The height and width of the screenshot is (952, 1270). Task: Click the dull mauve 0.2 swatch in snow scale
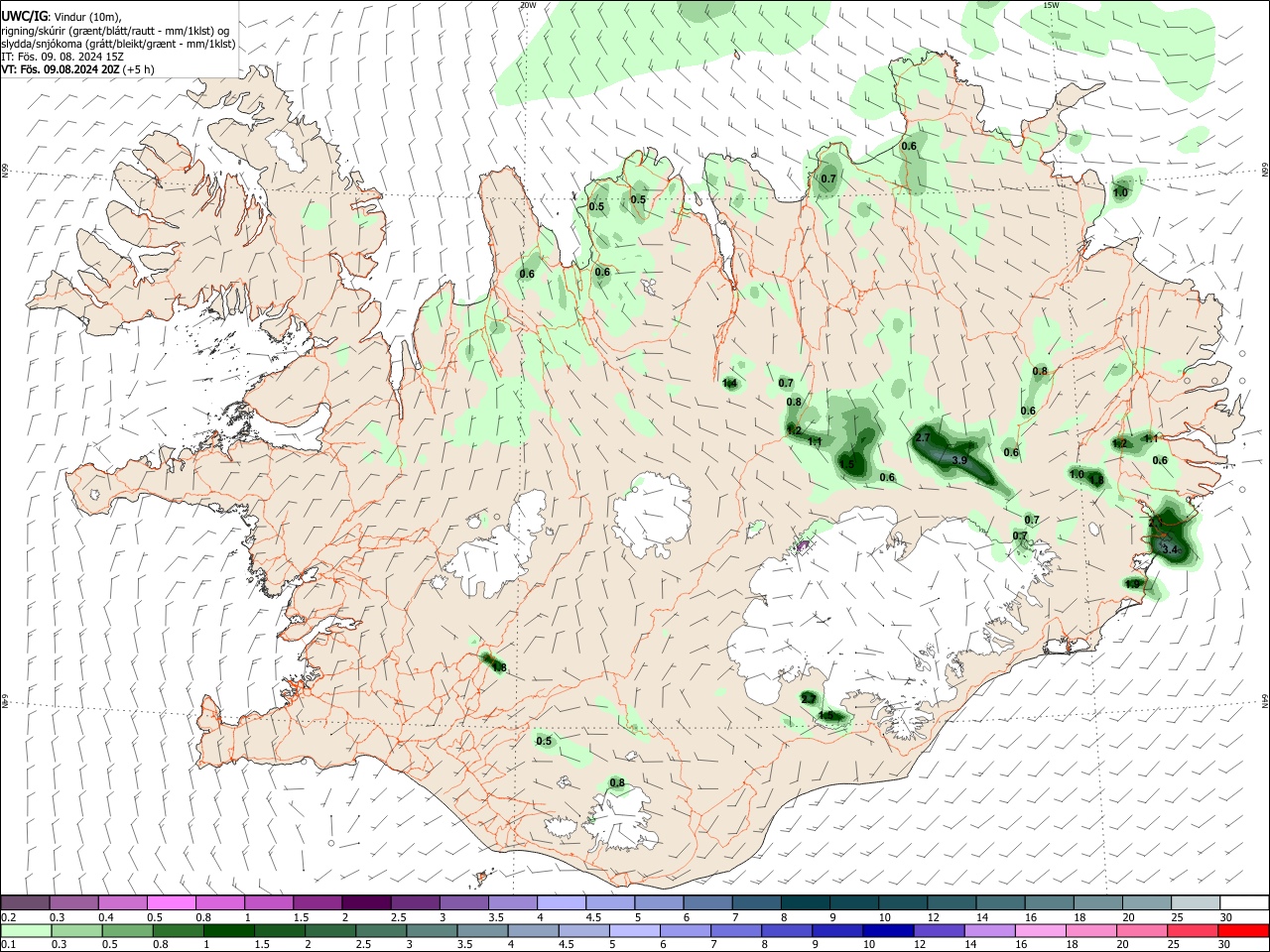coord(25,902)
